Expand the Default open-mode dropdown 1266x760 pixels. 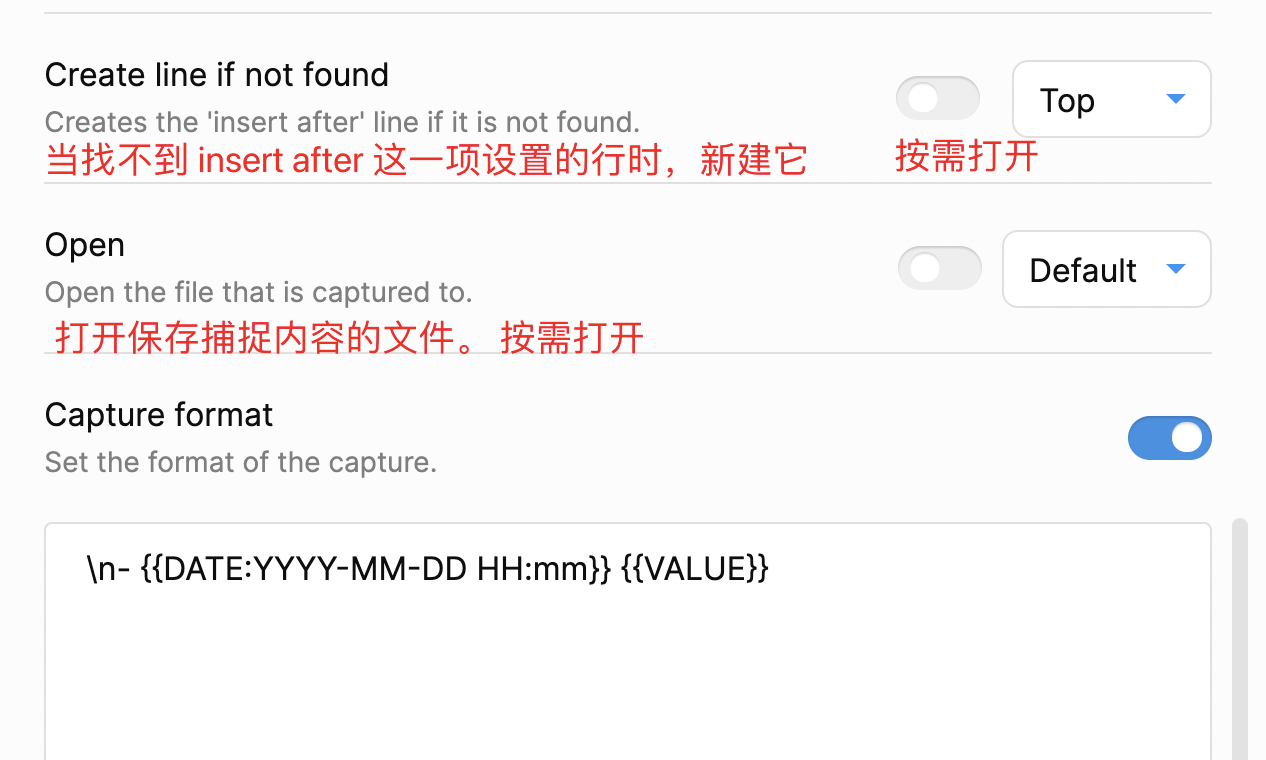tap(1107, 269)
